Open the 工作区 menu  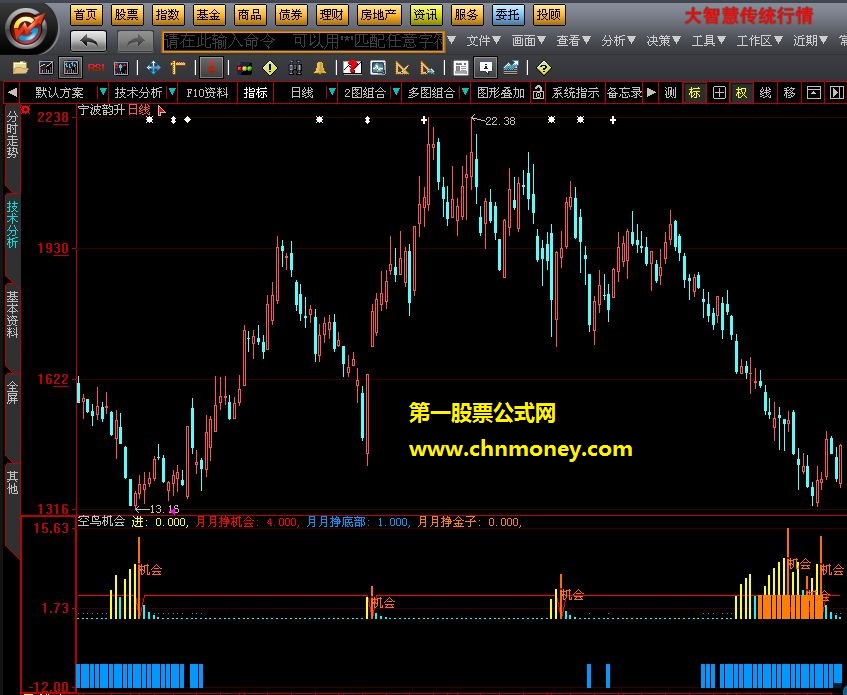pos(760,41)
